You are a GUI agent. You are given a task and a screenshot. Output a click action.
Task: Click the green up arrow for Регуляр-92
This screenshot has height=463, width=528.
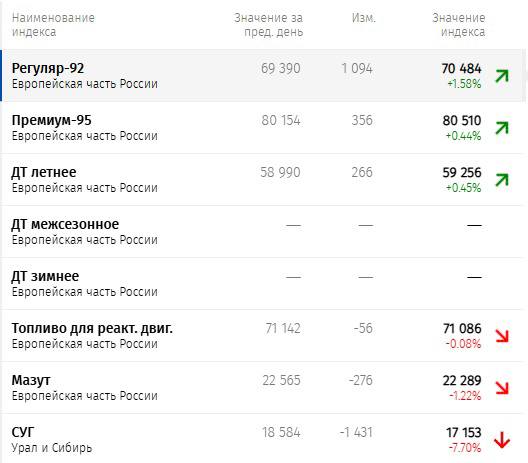502,76
